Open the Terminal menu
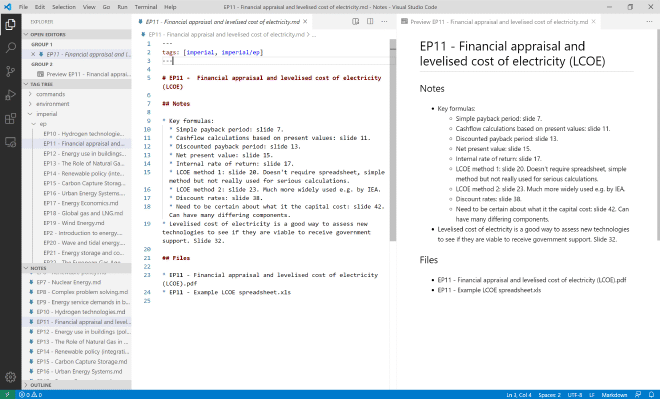This screenshot has width=660, height=399. 146,7
